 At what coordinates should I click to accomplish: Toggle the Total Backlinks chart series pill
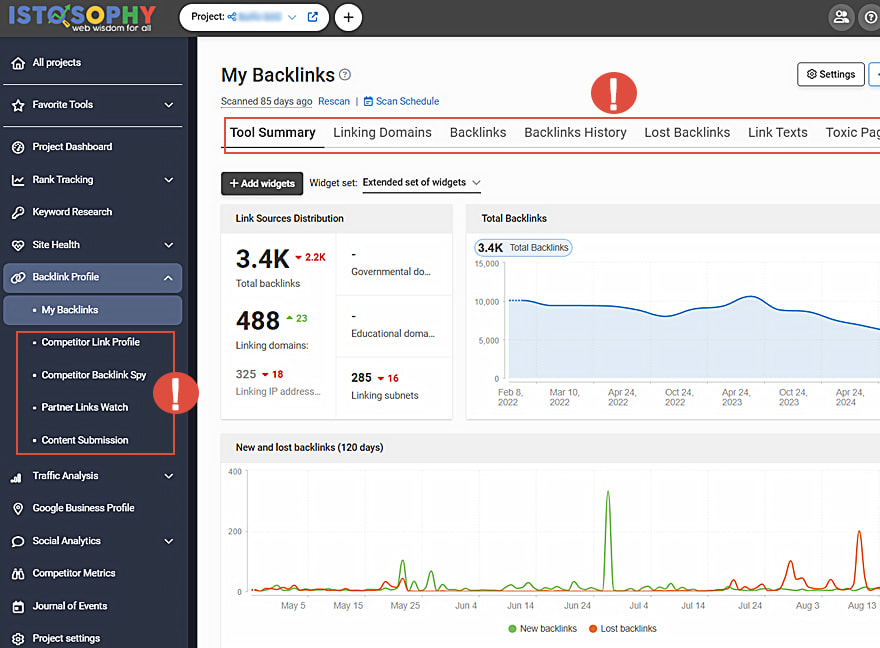[x=524, y=248]
